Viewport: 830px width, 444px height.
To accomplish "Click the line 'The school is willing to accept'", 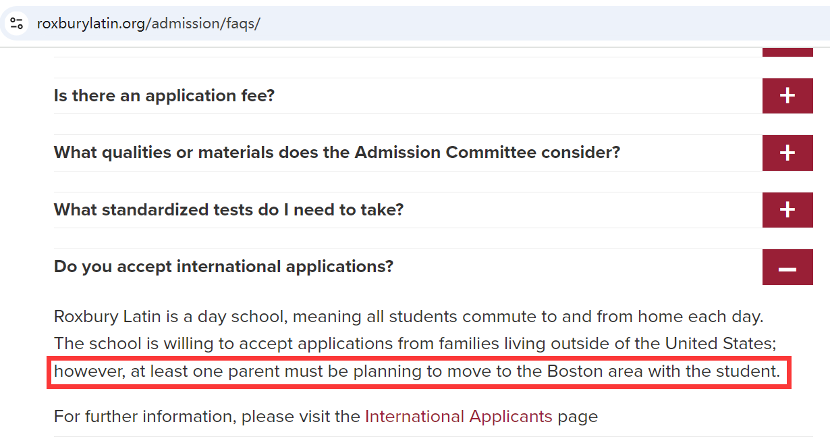I will tap(415, 343).
